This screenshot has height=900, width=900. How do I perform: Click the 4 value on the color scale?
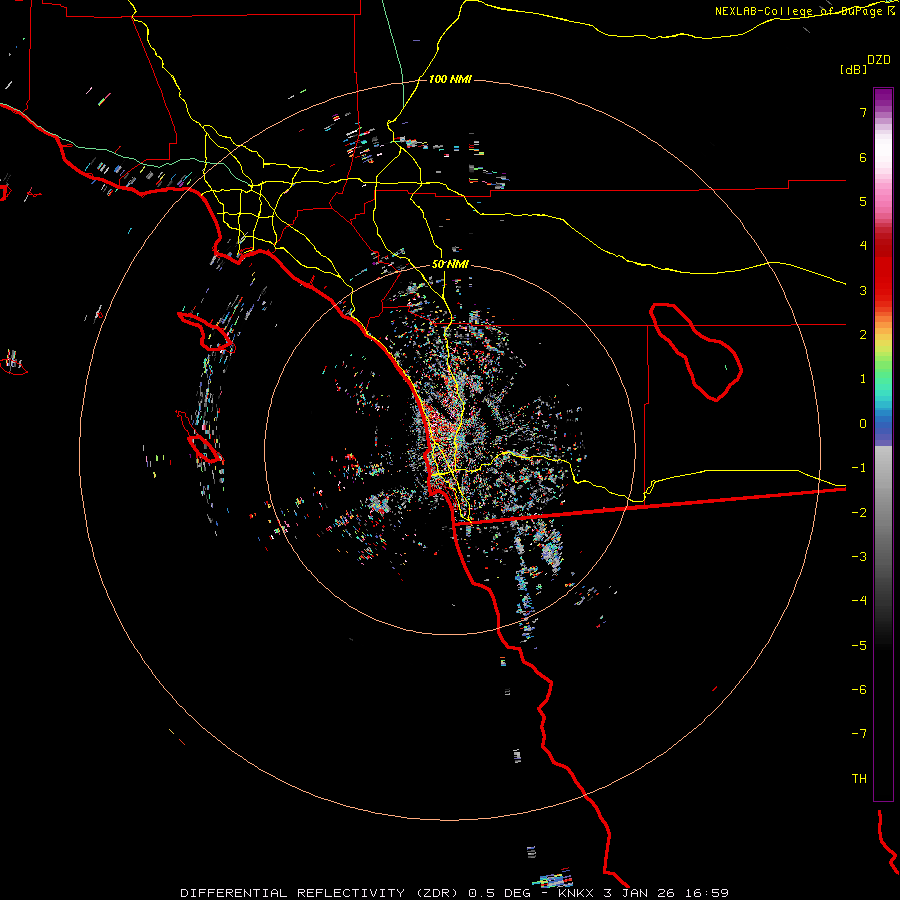pyautogui.click(x=863, y=246)
